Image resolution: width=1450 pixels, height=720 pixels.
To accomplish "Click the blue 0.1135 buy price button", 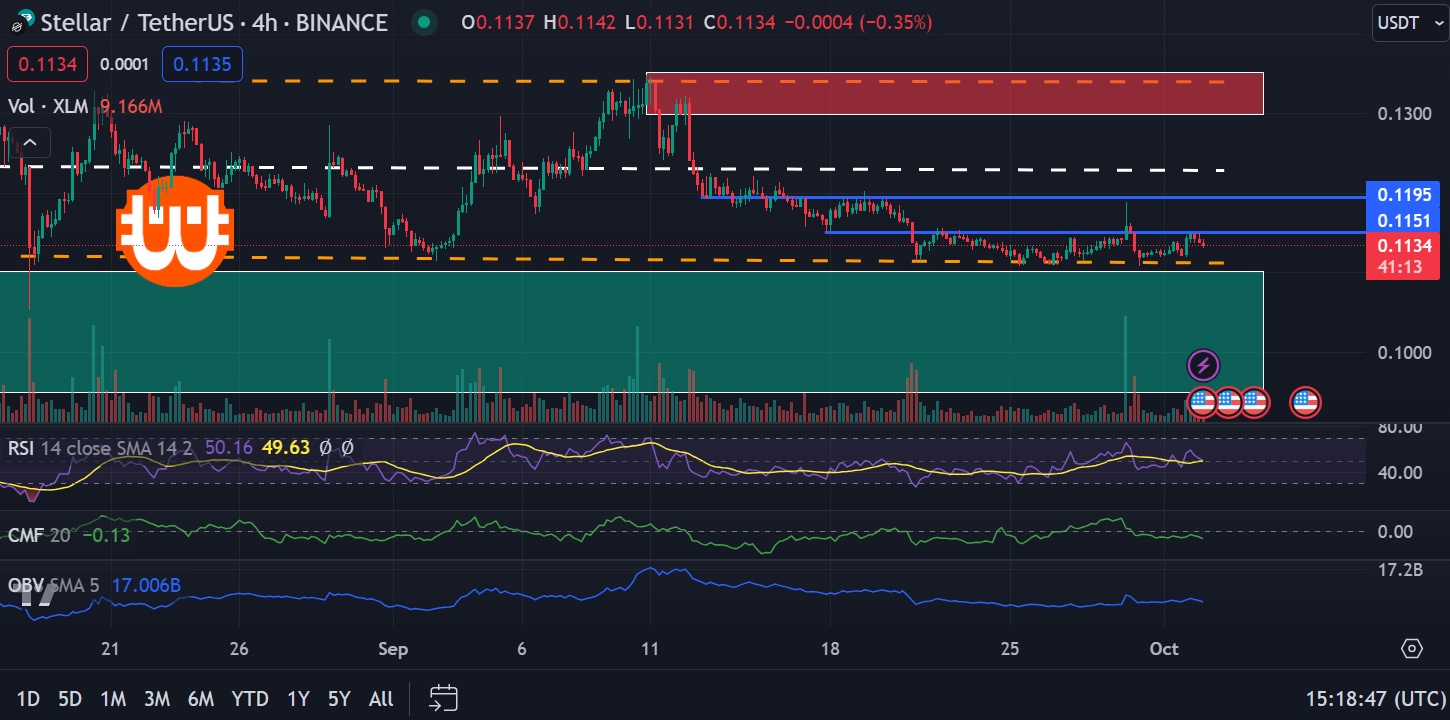I will point(202,65).
